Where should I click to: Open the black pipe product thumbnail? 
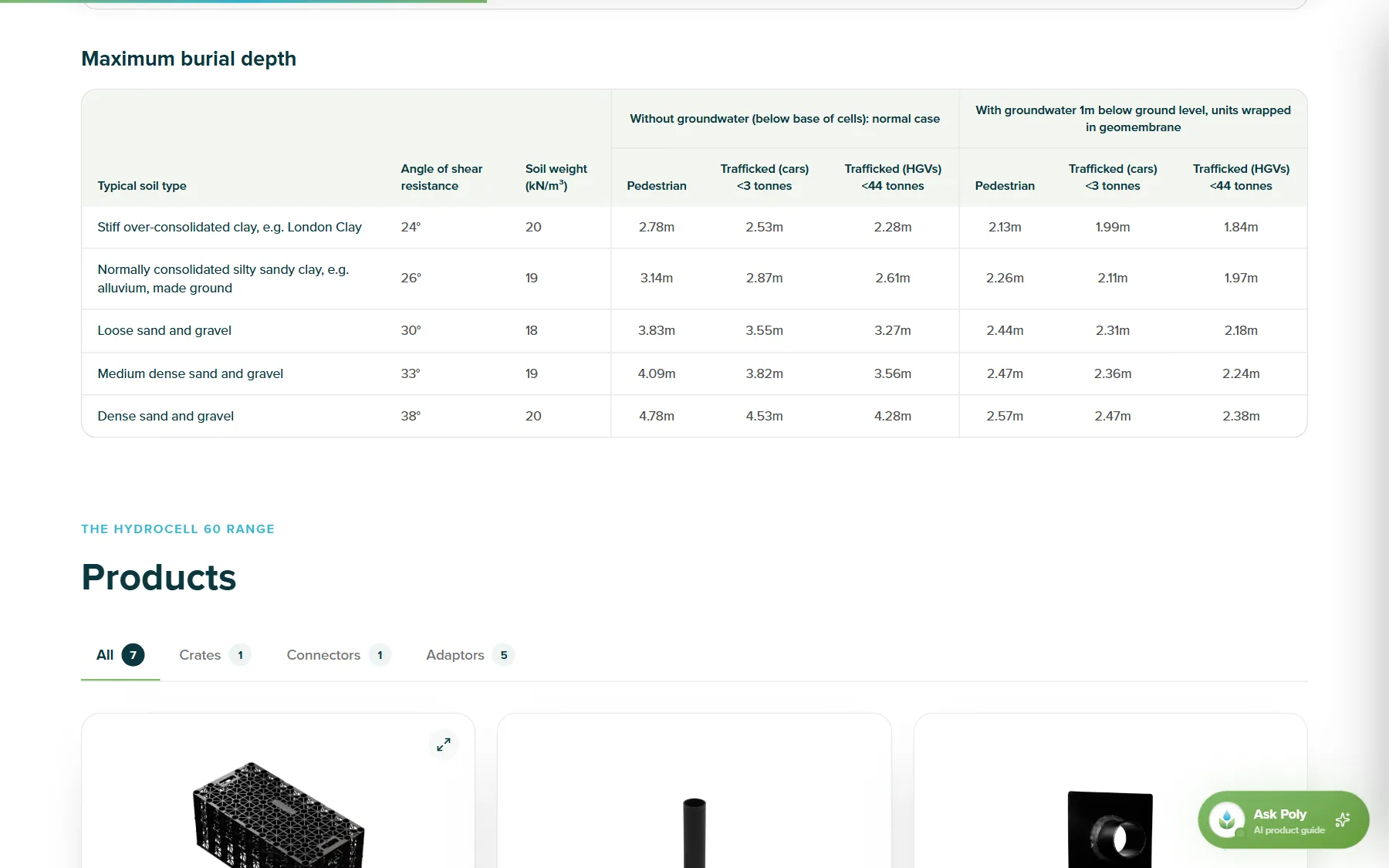694,833
